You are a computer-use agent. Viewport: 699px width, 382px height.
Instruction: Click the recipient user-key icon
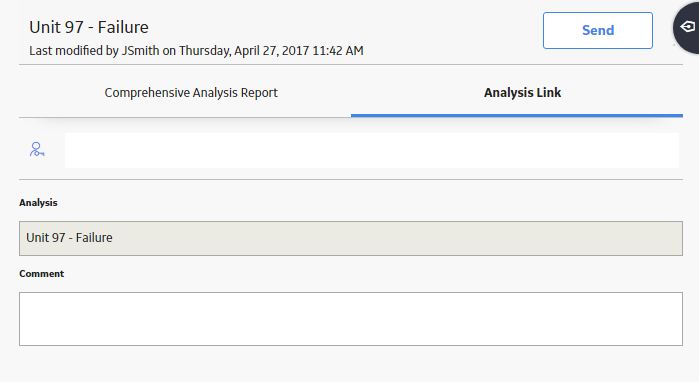coord(37,149)
